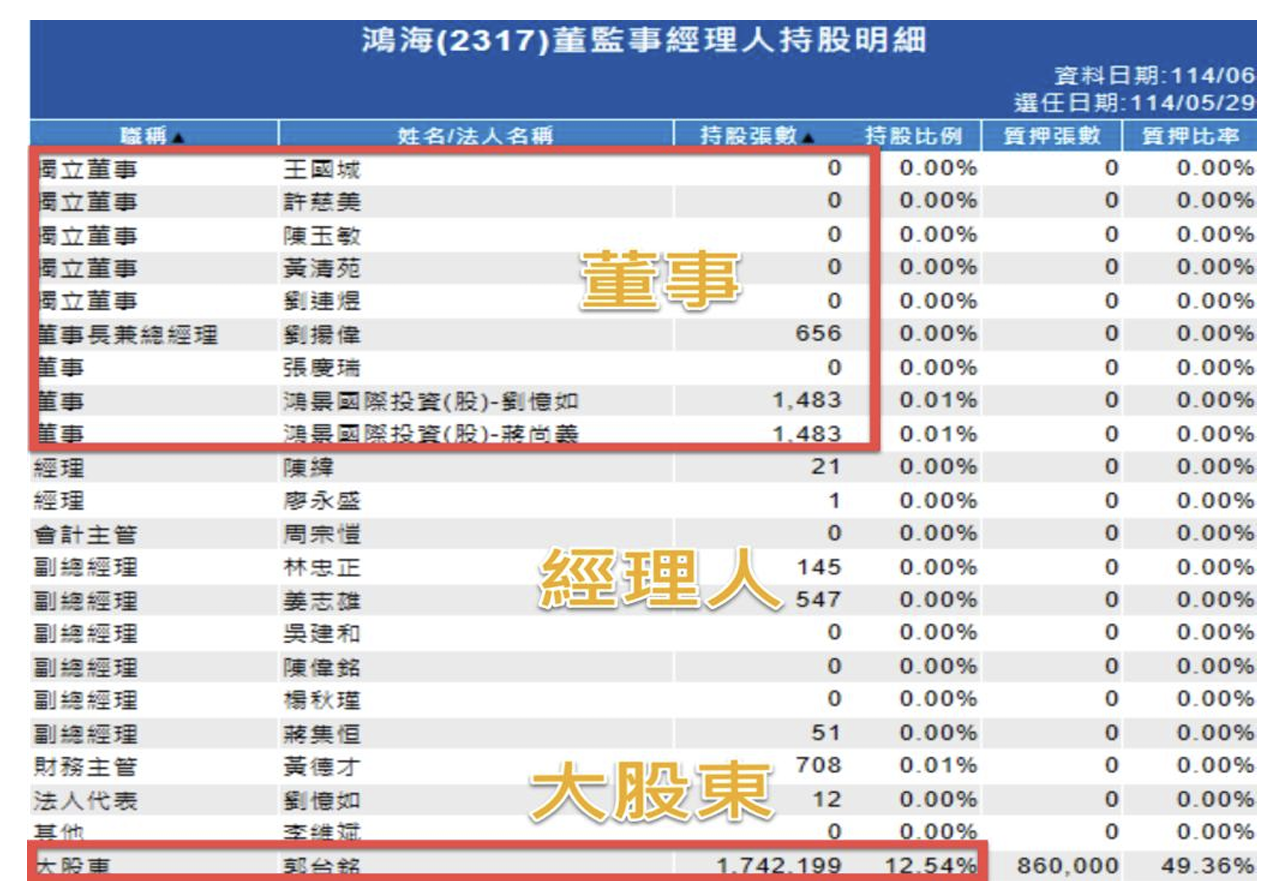The image size is (1273, 887).
Task: Click 劉揚偉's holding value 656
Action: click(x=818, y=334)
